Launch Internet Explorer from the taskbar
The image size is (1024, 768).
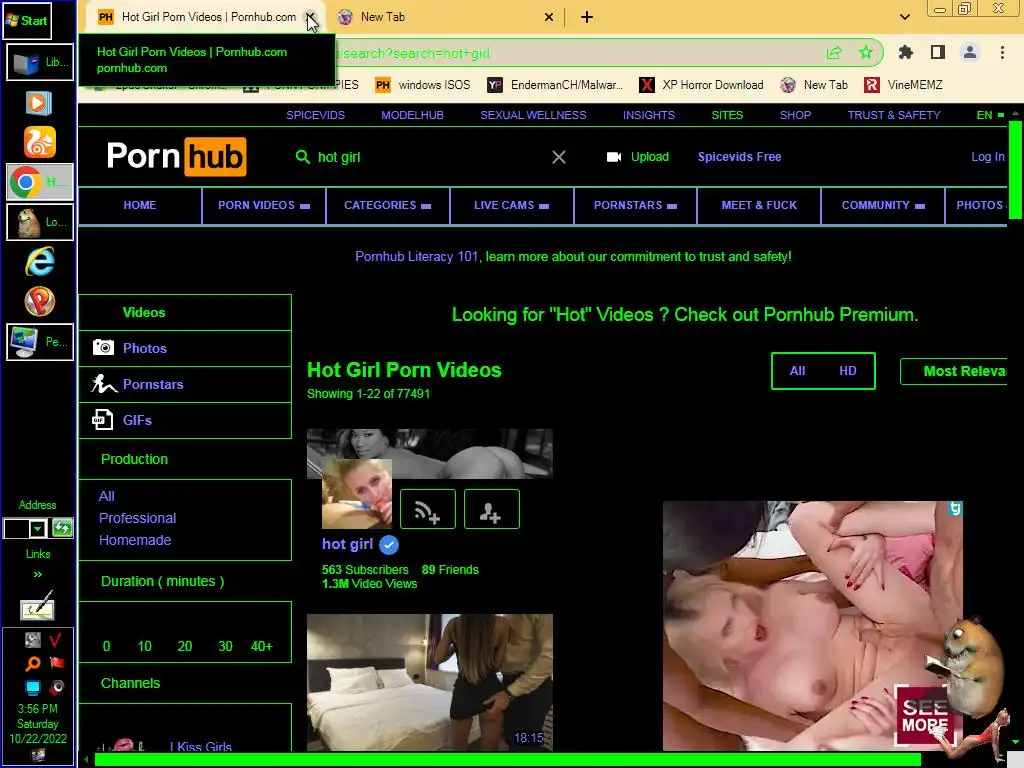tap(40, 261)
